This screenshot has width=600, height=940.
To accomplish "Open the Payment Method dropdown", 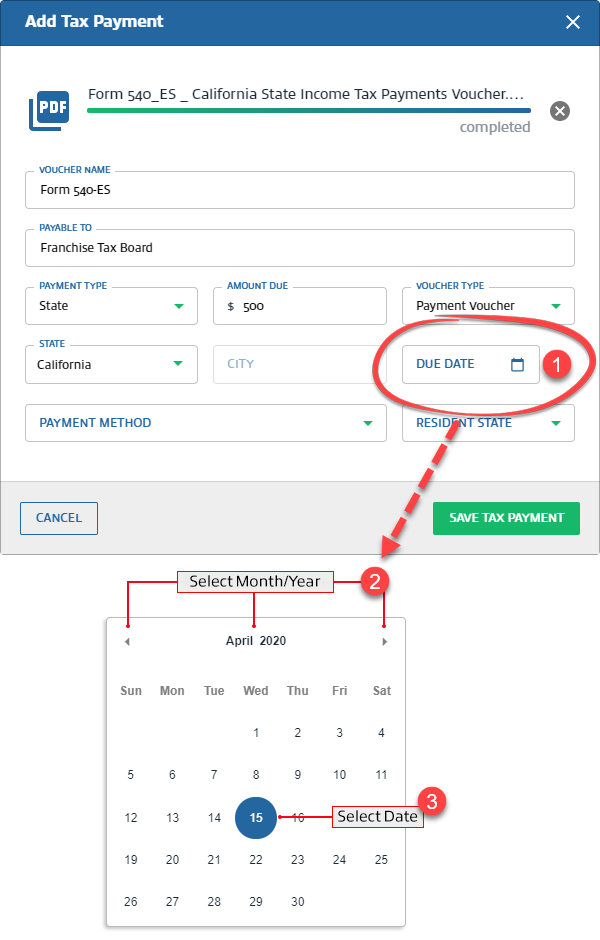I will [371, 423].
